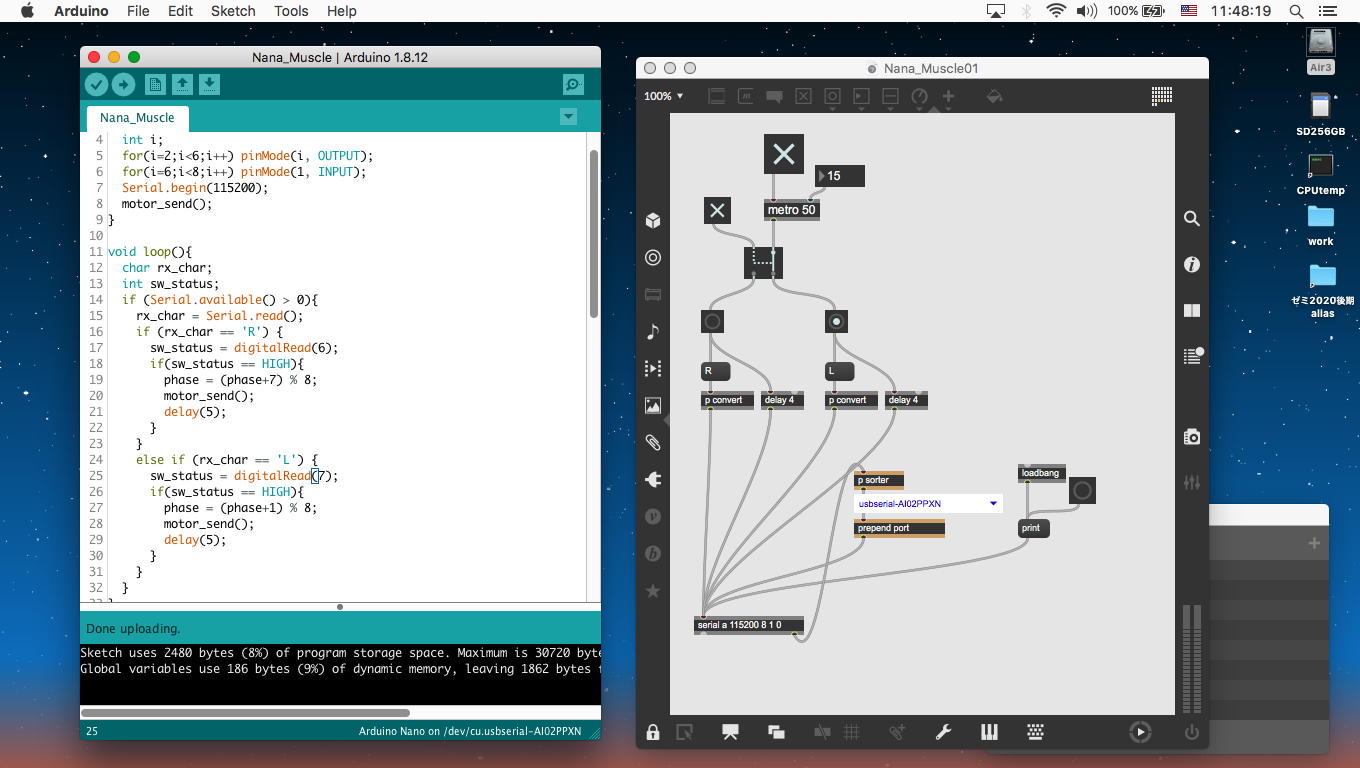
Task: Open the Max inspector info icon
Action: pyautogui.click(x=1191, y=265)
